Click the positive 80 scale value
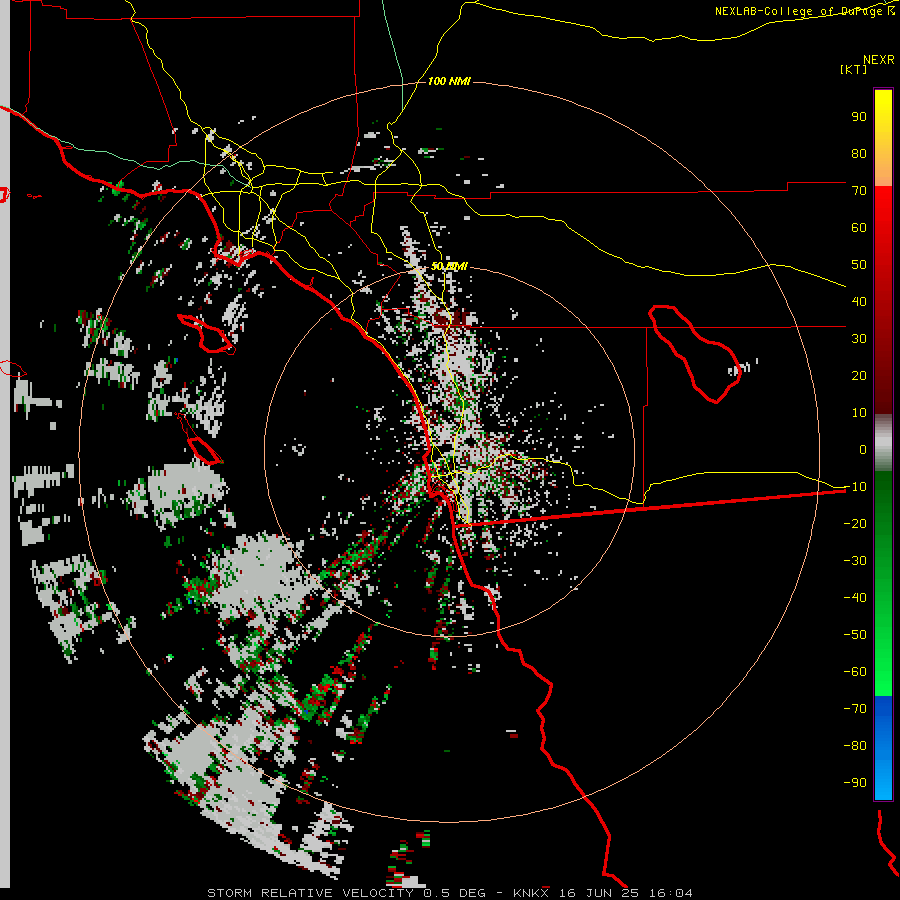The image size is (900, 900). point(859,153)
